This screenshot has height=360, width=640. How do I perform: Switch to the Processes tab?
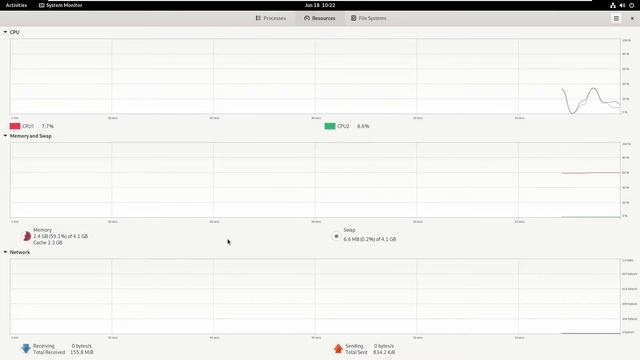point(271,18)
